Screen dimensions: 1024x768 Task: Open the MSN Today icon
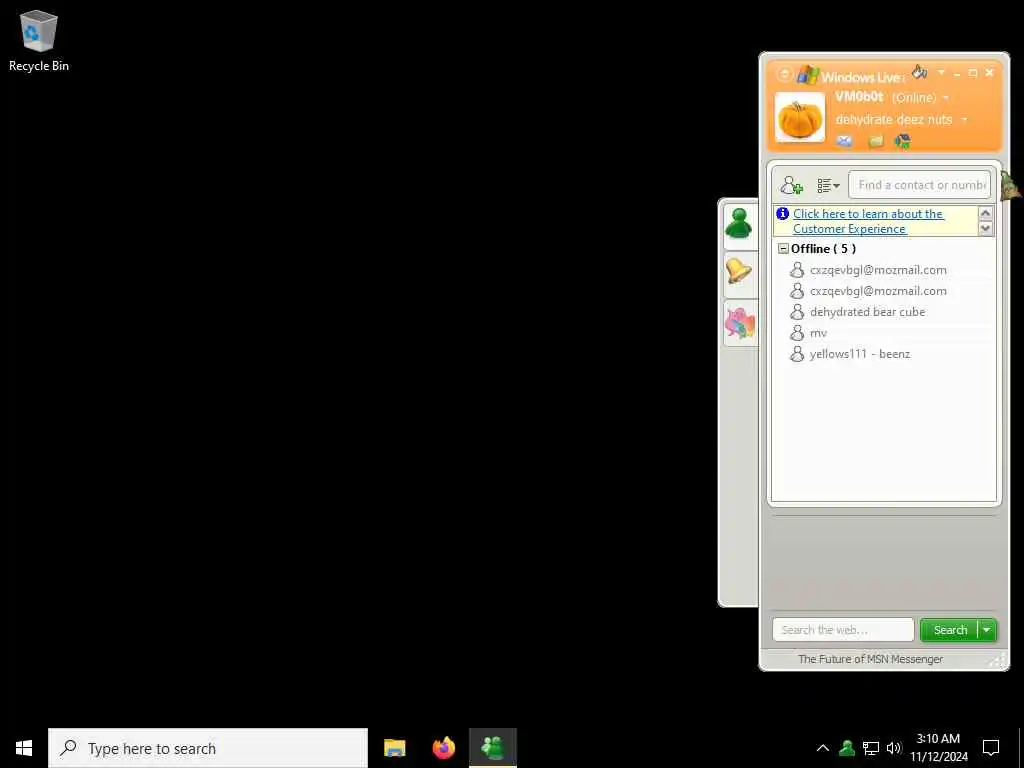click(903, 141)
